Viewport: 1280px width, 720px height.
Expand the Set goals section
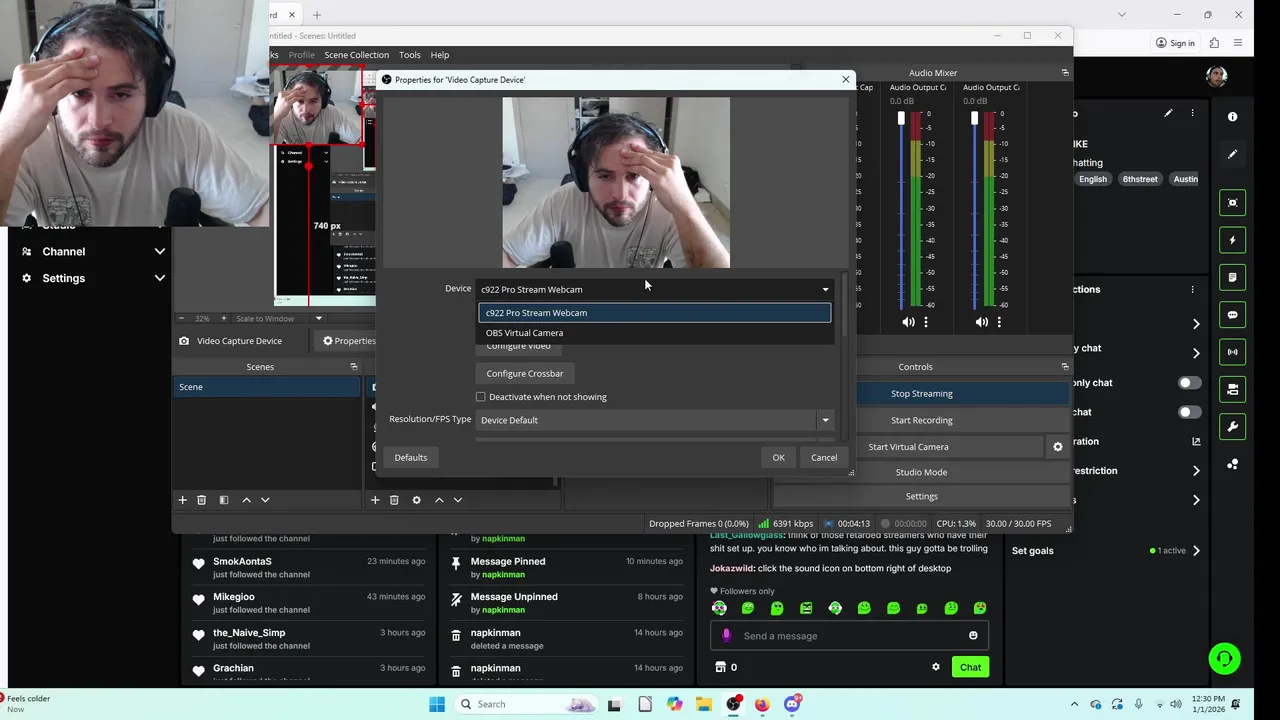(1196, 551)
